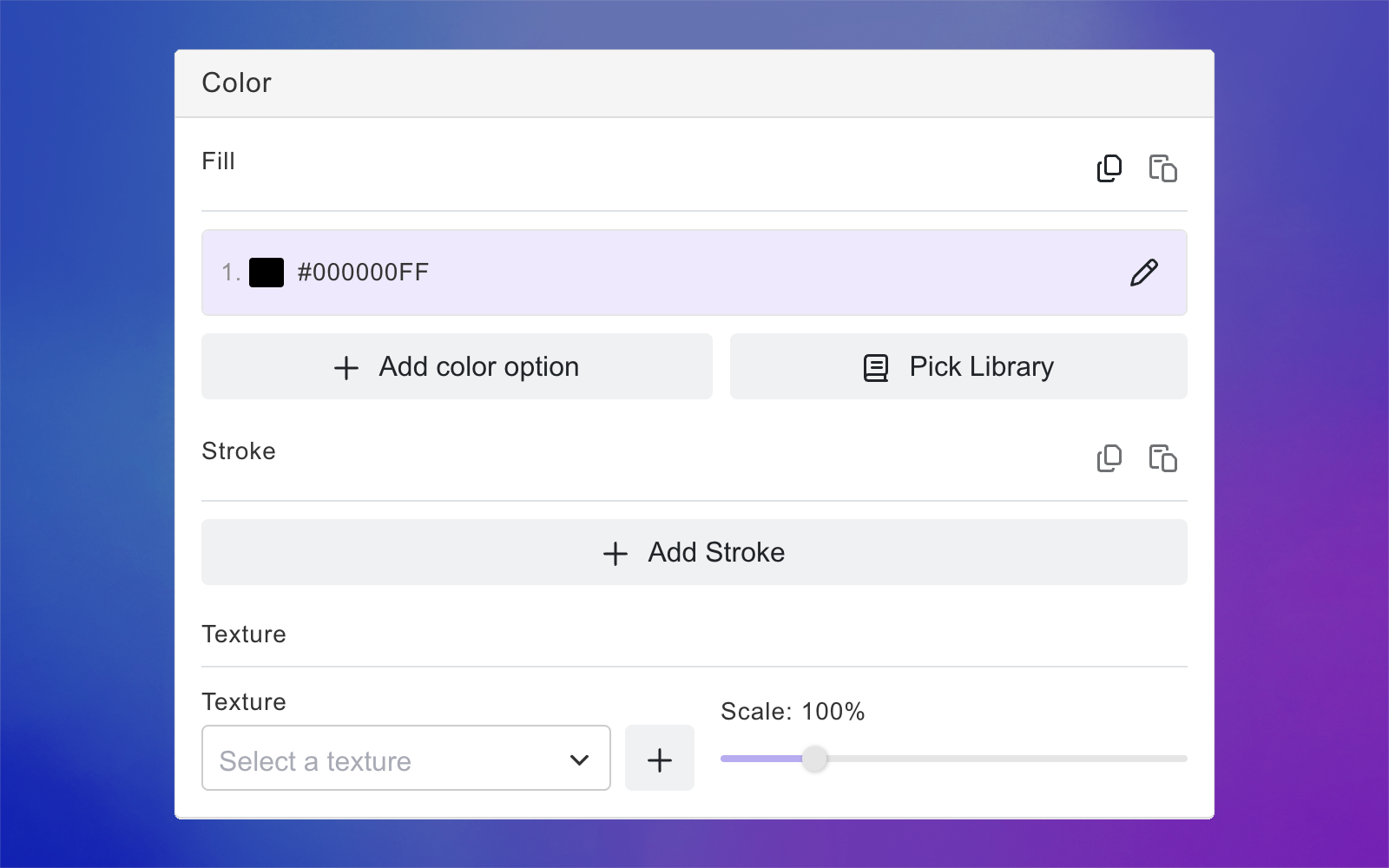Click the plus button next to texture dropdown

point(660,759)
